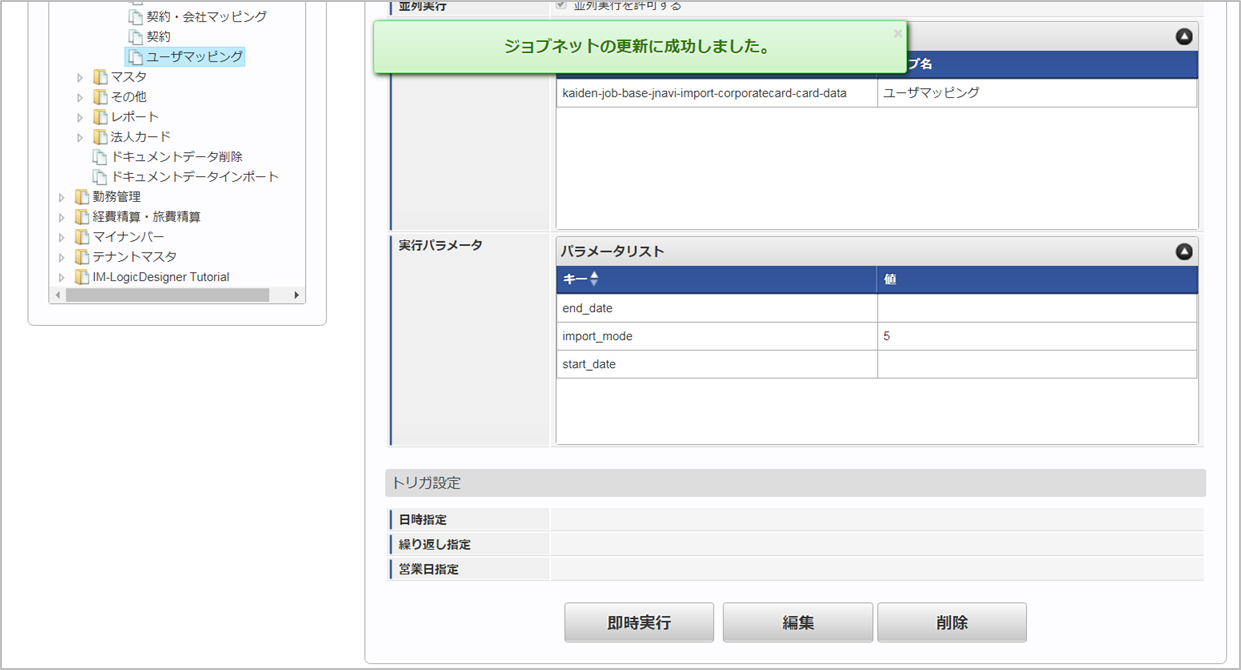Expand the レポート folder
This screenshot has width=1241, height=670.
(81, 117)
